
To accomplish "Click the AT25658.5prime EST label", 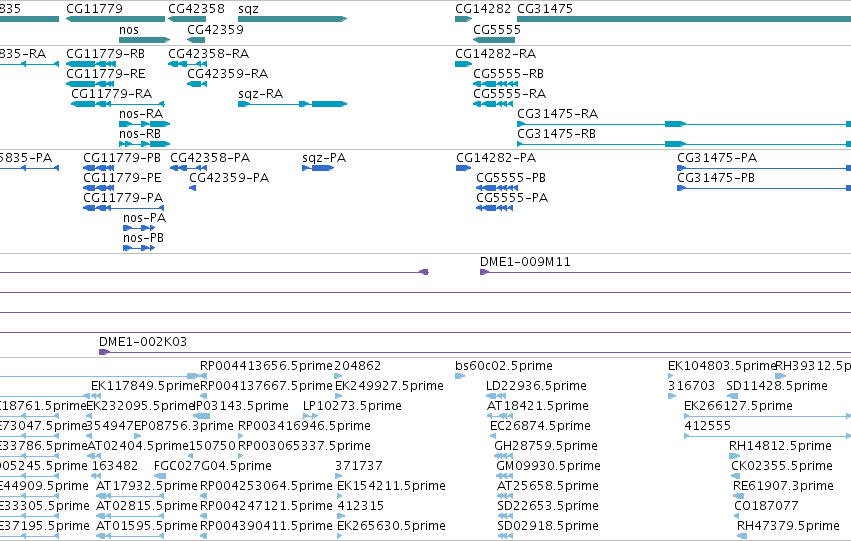I will [x=548, y=486].
